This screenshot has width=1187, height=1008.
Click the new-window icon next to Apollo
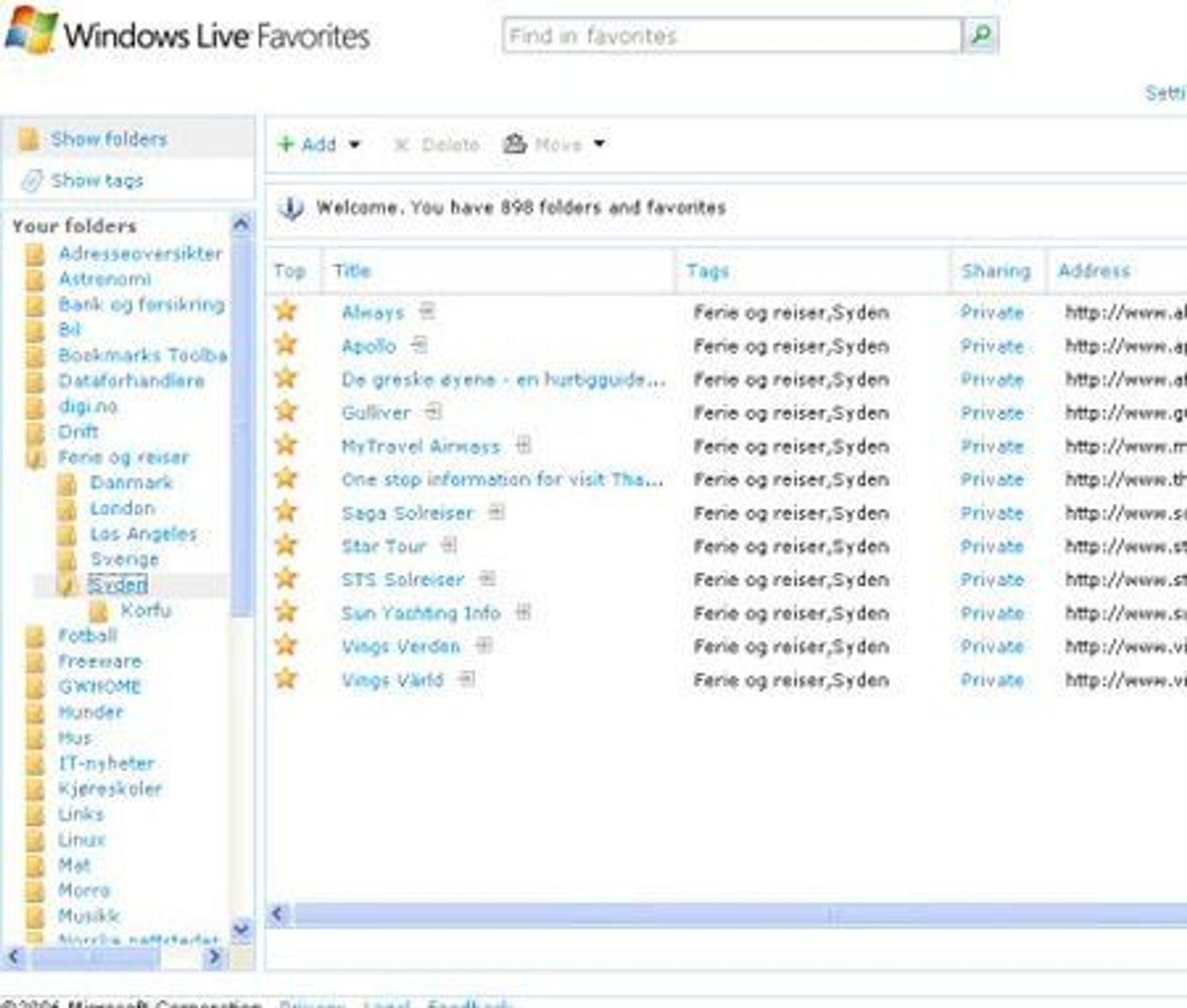[419, 344]
